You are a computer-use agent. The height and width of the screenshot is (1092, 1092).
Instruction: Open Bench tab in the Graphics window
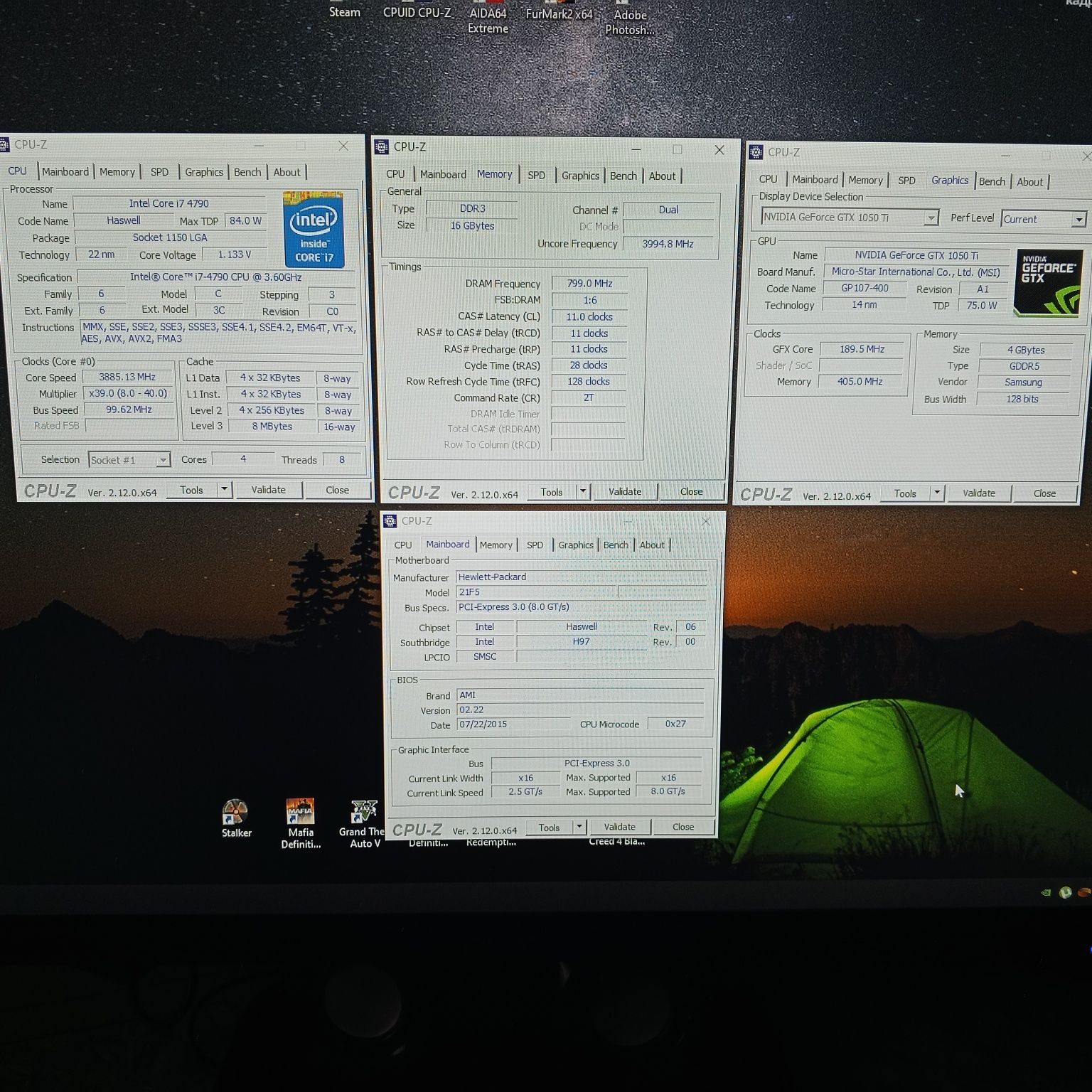tap(992, 181)
